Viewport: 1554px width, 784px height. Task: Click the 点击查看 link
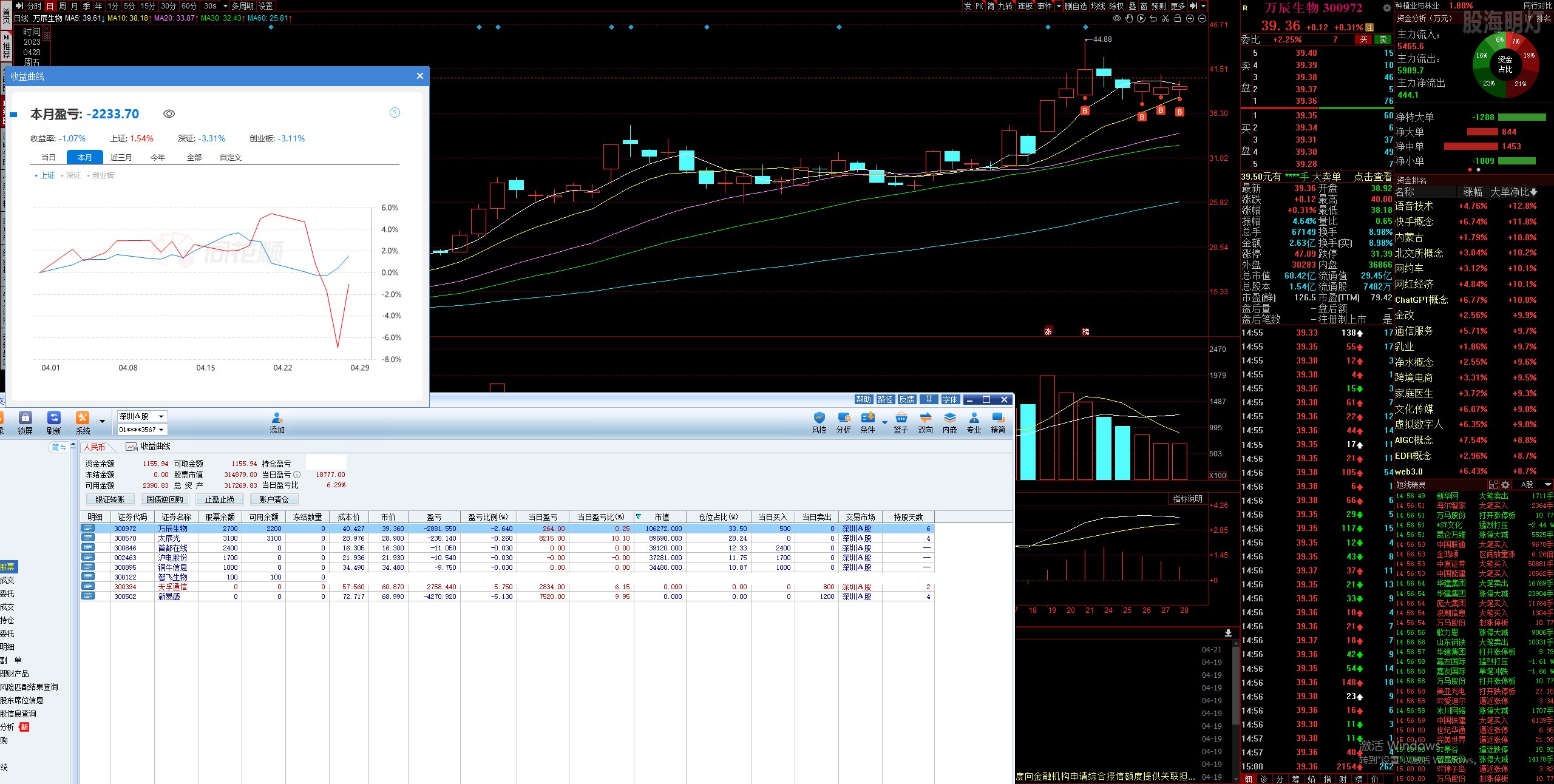[1373, 177]
